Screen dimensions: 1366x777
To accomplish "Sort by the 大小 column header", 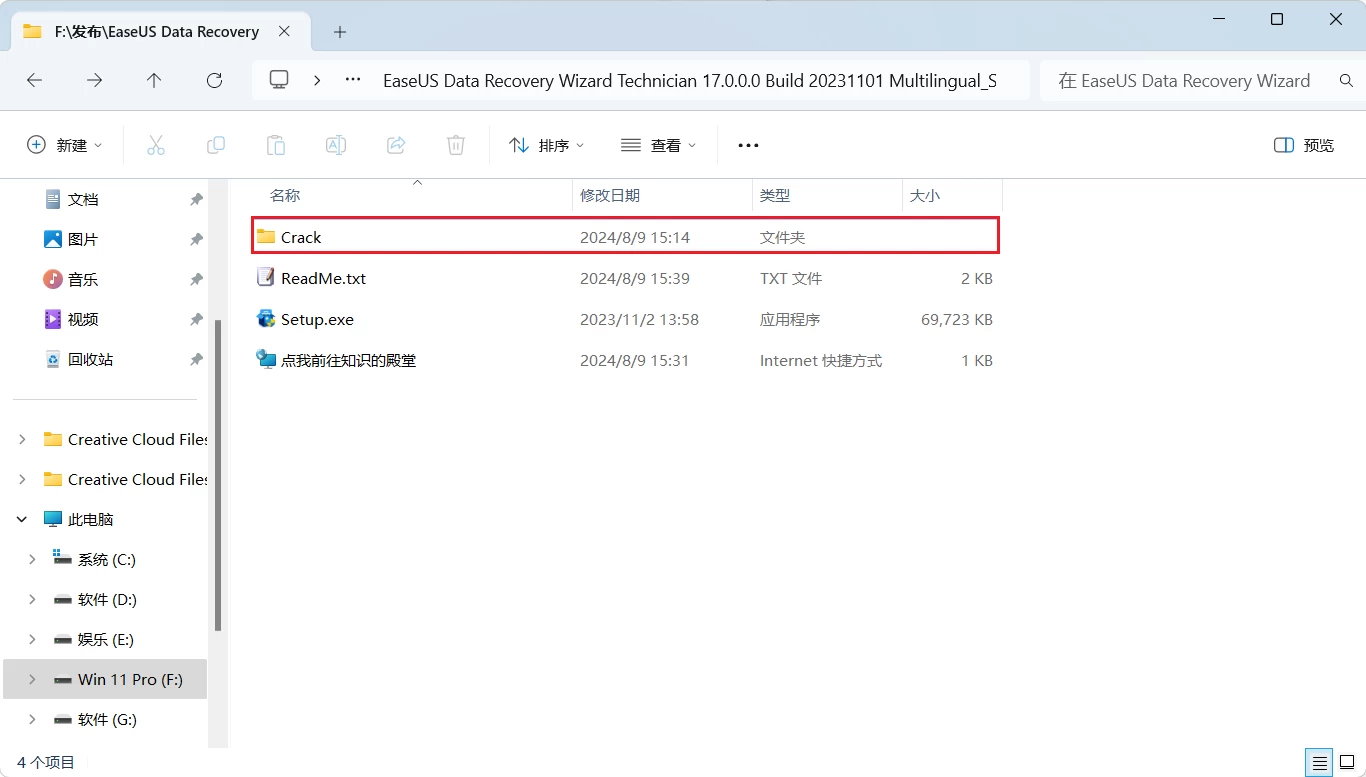I will 952,196.
